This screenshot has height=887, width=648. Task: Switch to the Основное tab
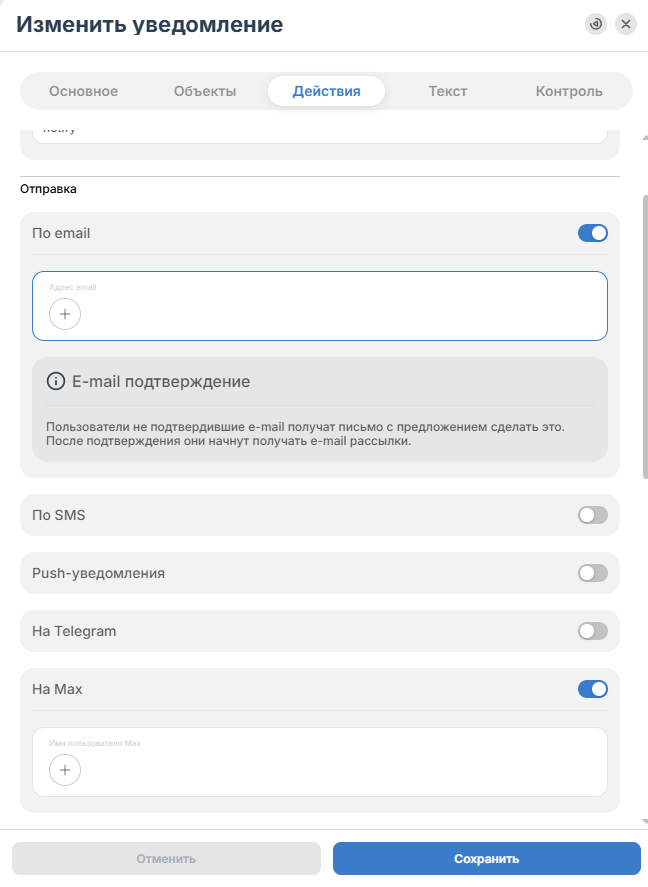click(x=84, y=91)
